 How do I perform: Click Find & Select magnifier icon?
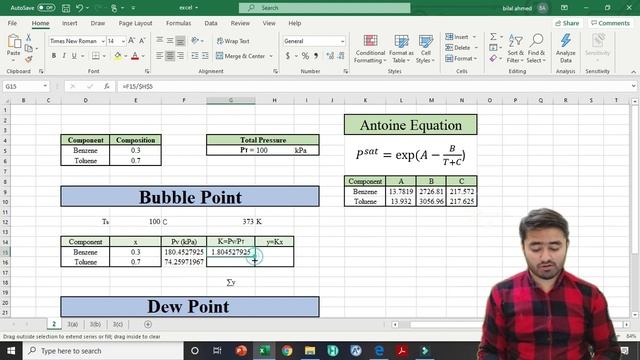(x=536, y=49)
